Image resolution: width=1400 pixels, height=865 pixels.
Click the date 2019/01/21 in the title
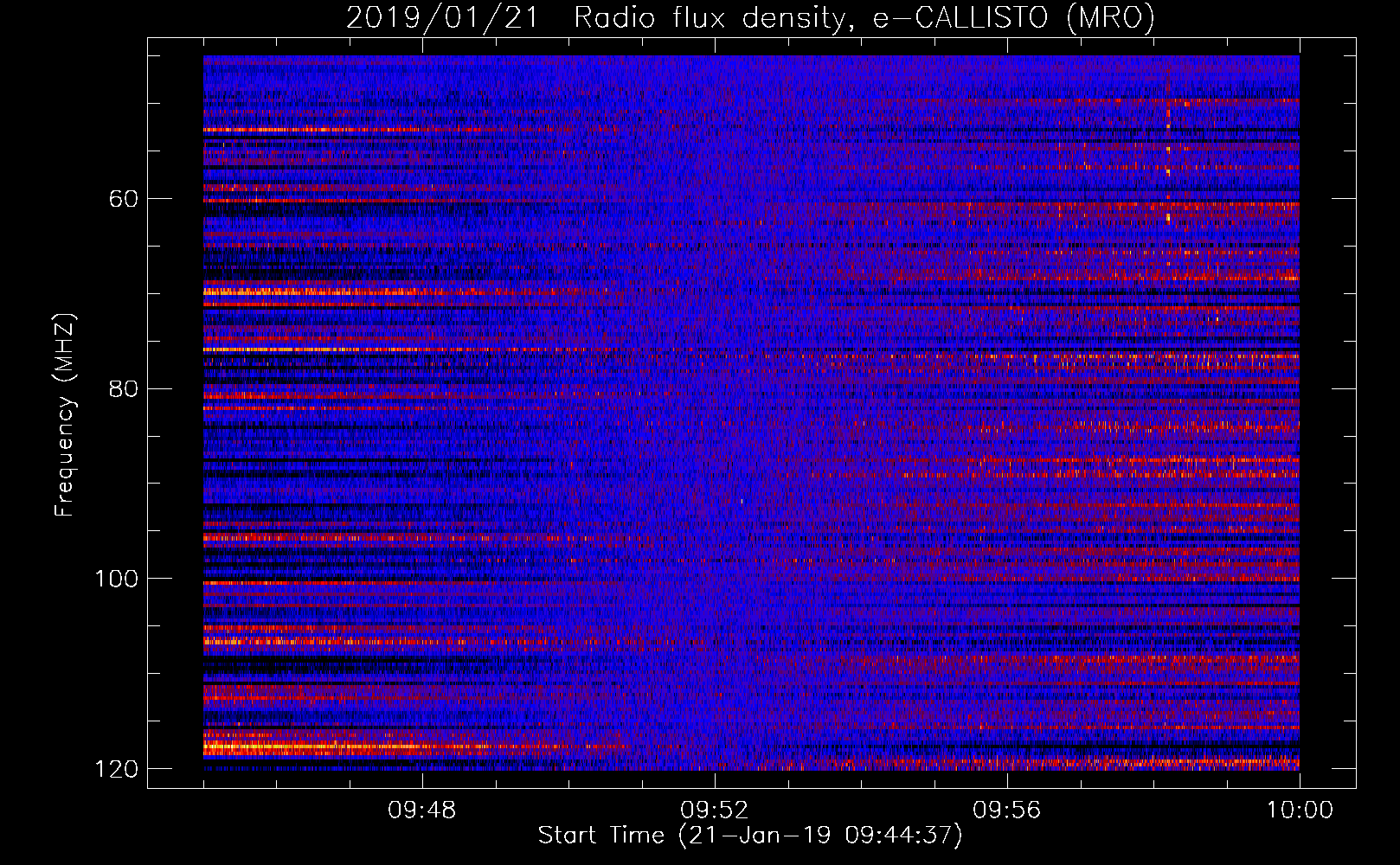tap(441, 17)
